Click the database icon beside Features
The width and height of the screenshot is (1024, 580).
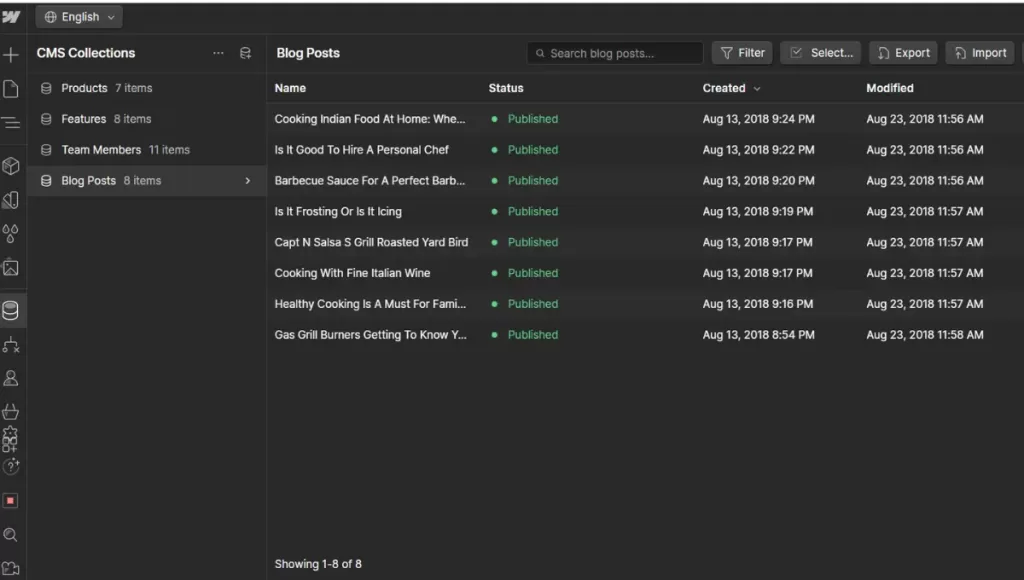pos(46,119)
